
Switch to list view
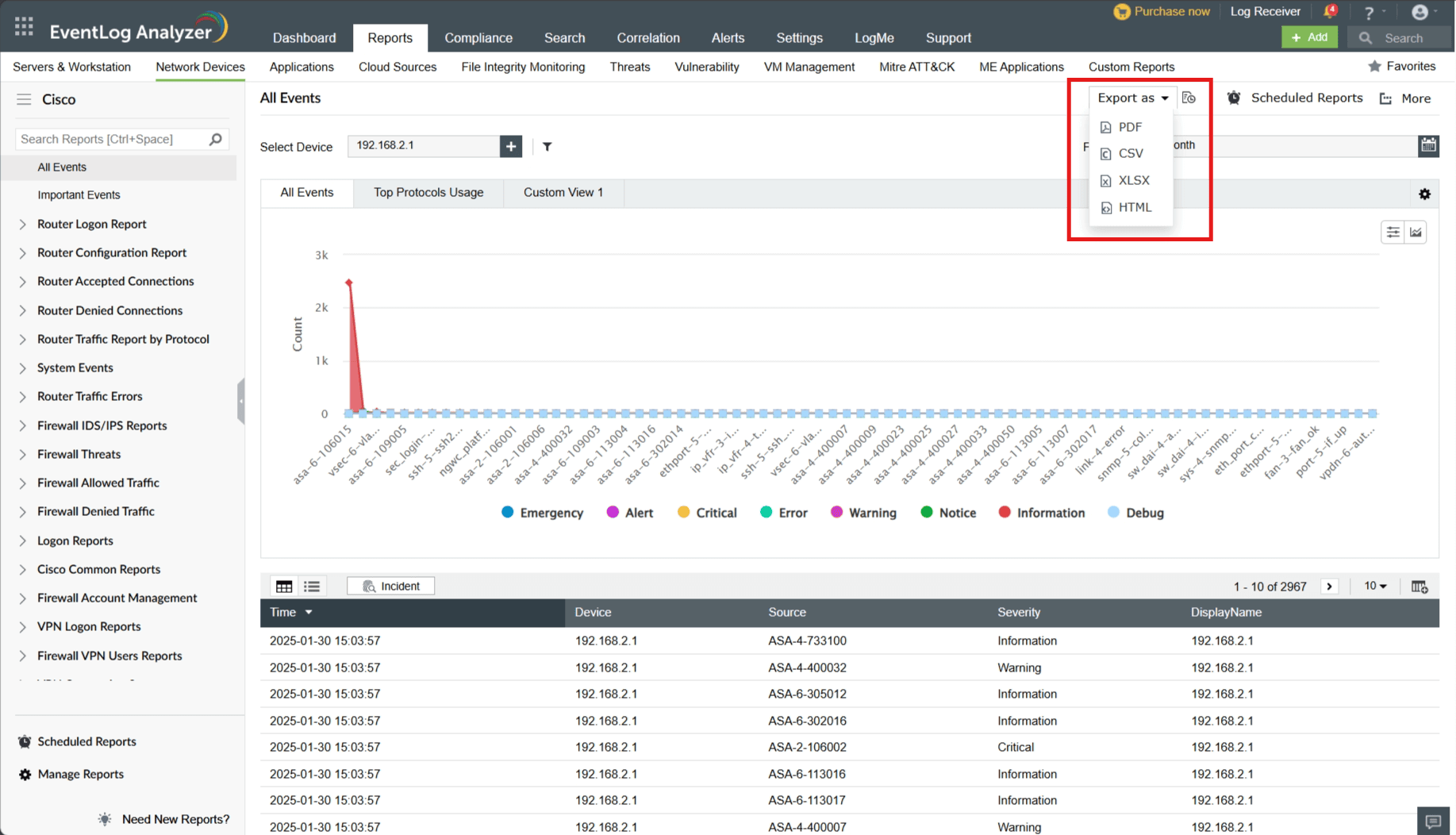coord(312,587)
